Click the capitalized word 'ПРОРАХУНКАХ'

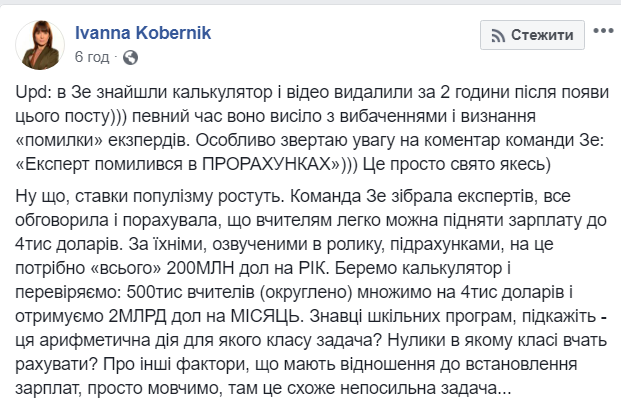pos(268,164)
